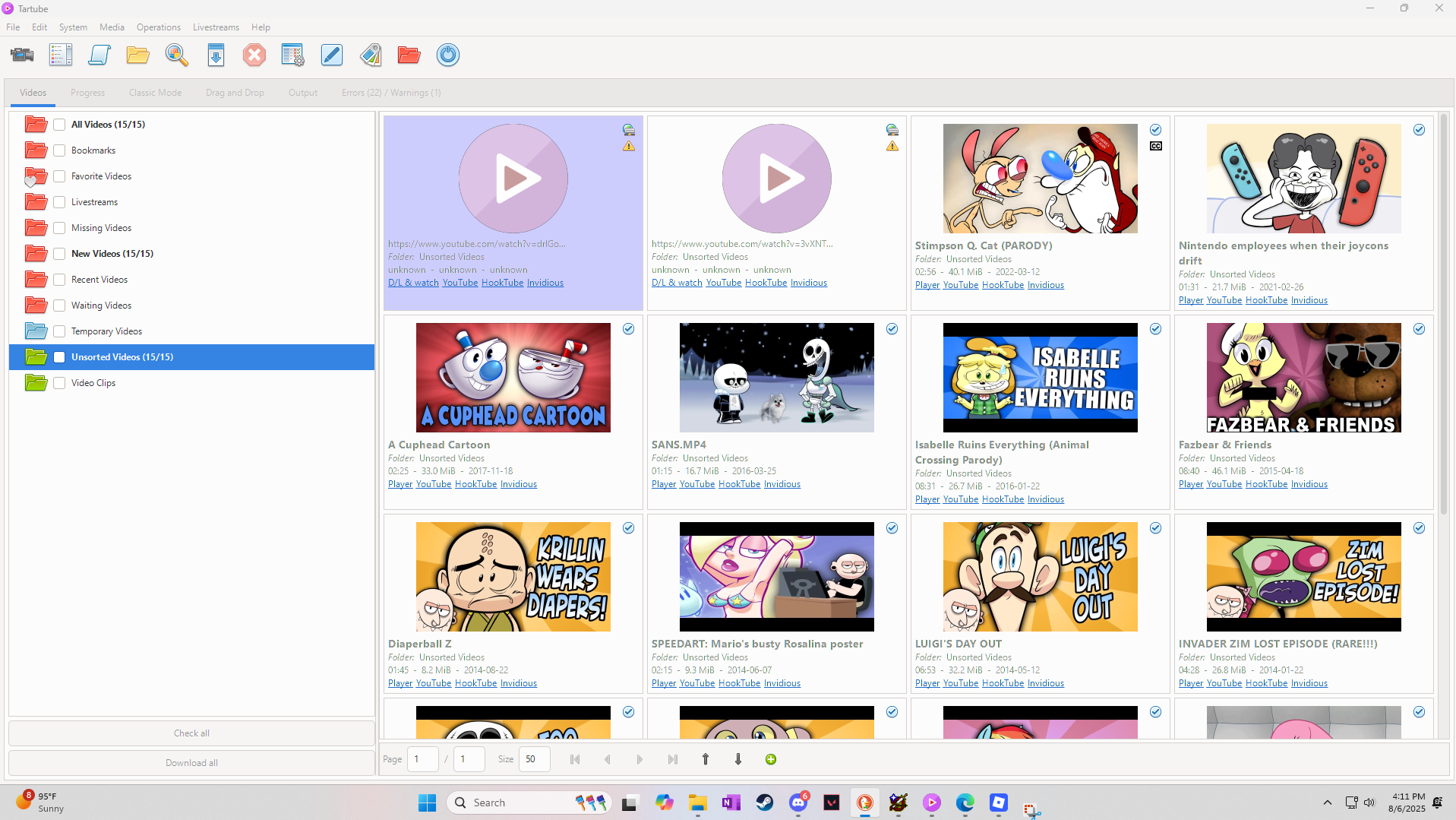Click the previous page arrow icon
The width and height of the screenshot is (1456, 820).
(608, 759)
